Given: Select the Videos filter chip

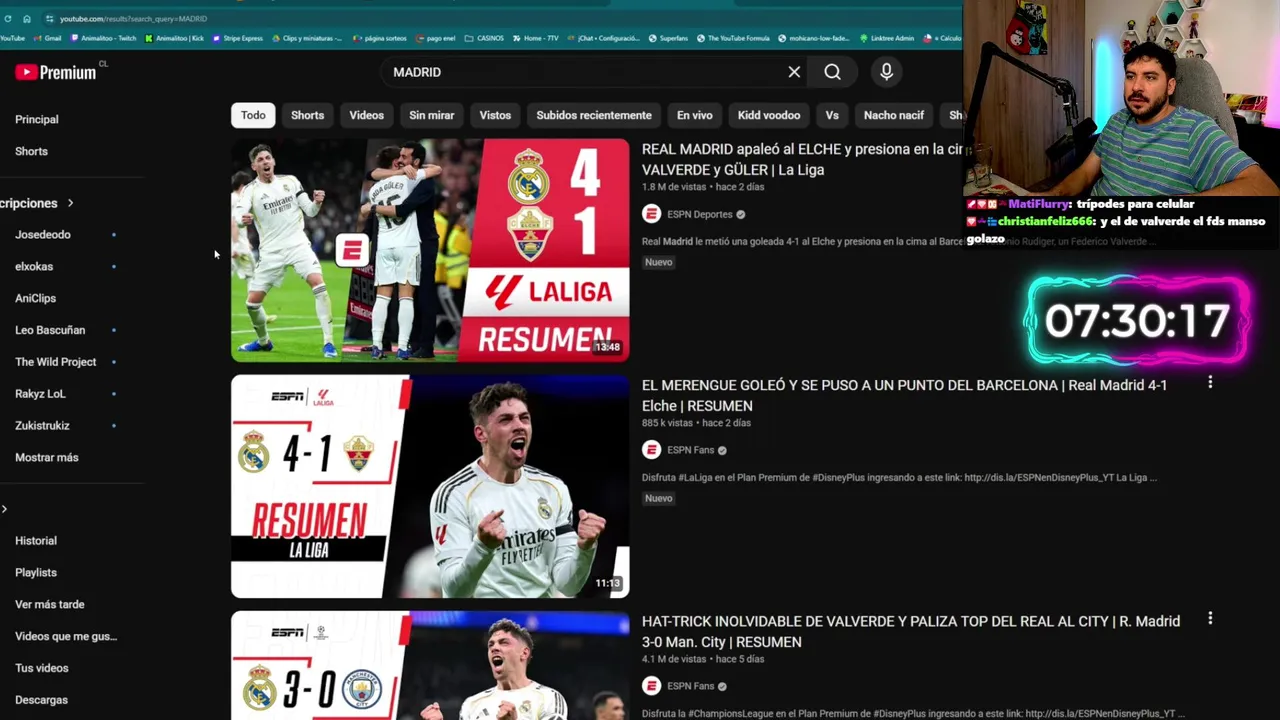Looking at the screenshot, I should click(x=366, y=115).
